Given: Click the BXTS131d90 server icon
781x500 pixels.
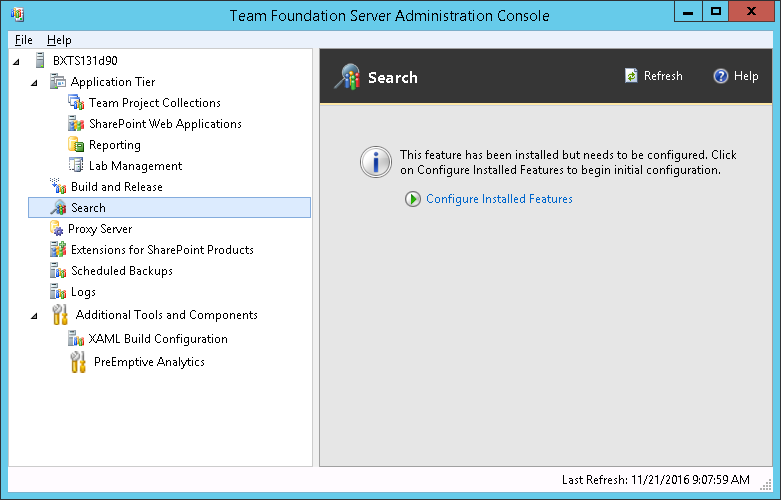Looking at the screenshot, I should click(x=40, y=61).
